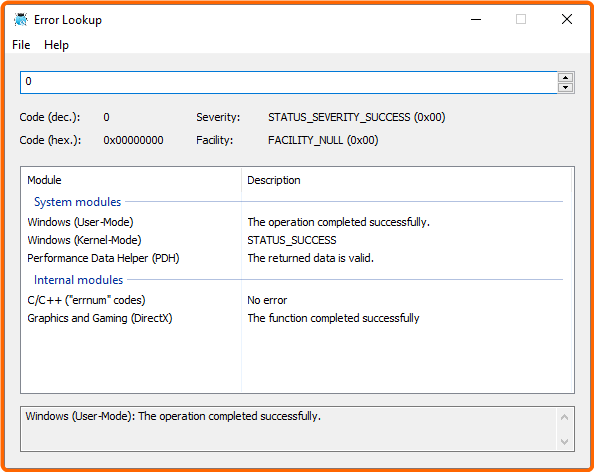Collapse the Internal modules group header
This screenshot has height=472, width=594.
78,280
